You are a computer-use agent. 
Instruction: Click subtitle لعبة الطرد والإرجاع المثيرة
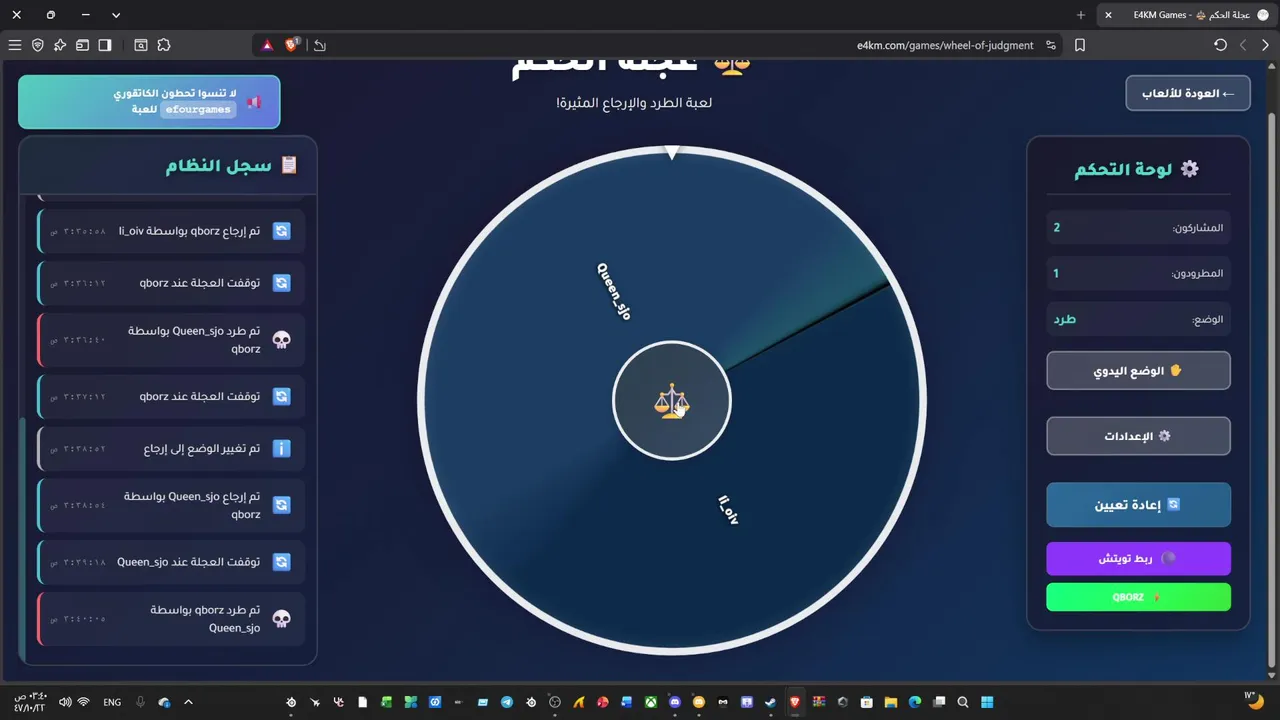(634, 102)
